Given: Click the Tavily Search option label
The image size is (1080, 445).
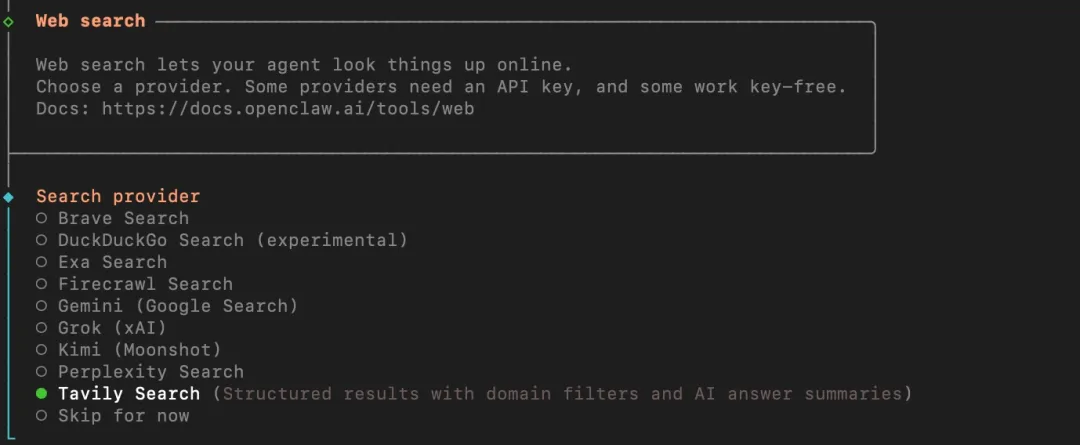Looking at the screenshot, I should [x=129, y=394].
